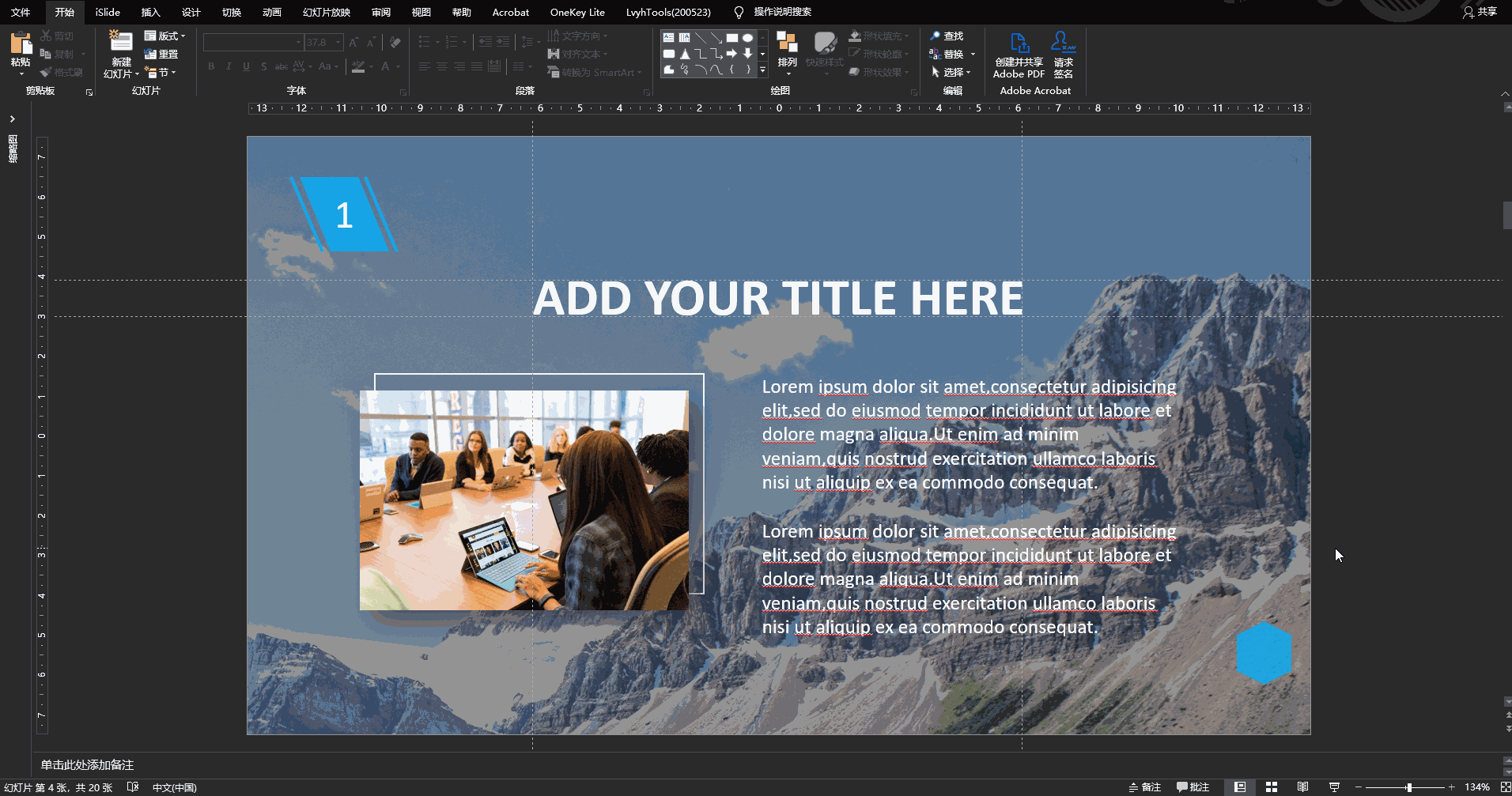This screenshot has width=1512, height=796.
Task: Click the lightbulb tell-me search icon
Action: pyautogui.click(x=739, y=13)
